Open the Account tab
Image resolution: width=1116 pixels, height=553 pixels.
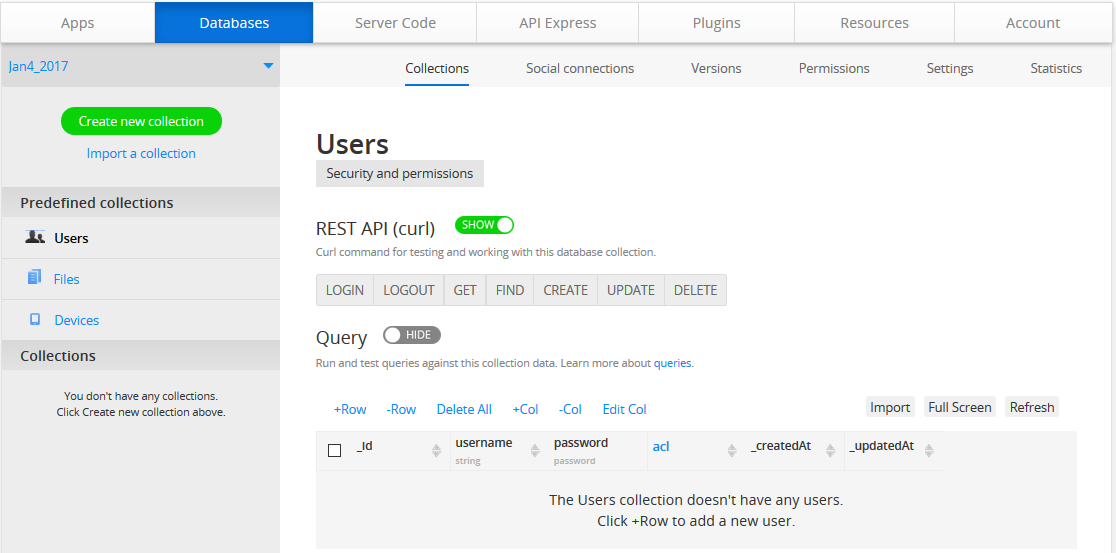coord(1033,23)
